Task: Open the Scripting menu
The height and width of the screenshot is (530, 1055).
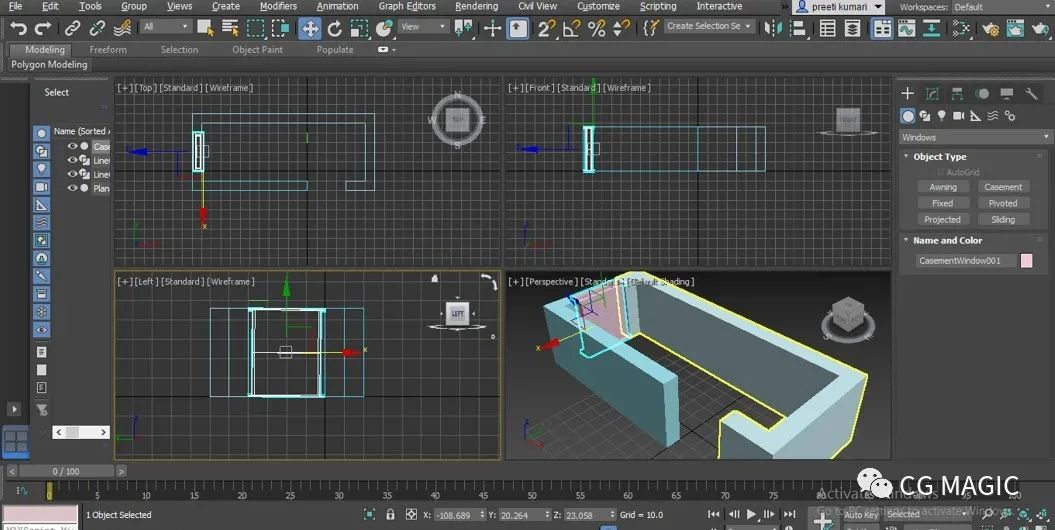Action: click(x=657, y=6)
